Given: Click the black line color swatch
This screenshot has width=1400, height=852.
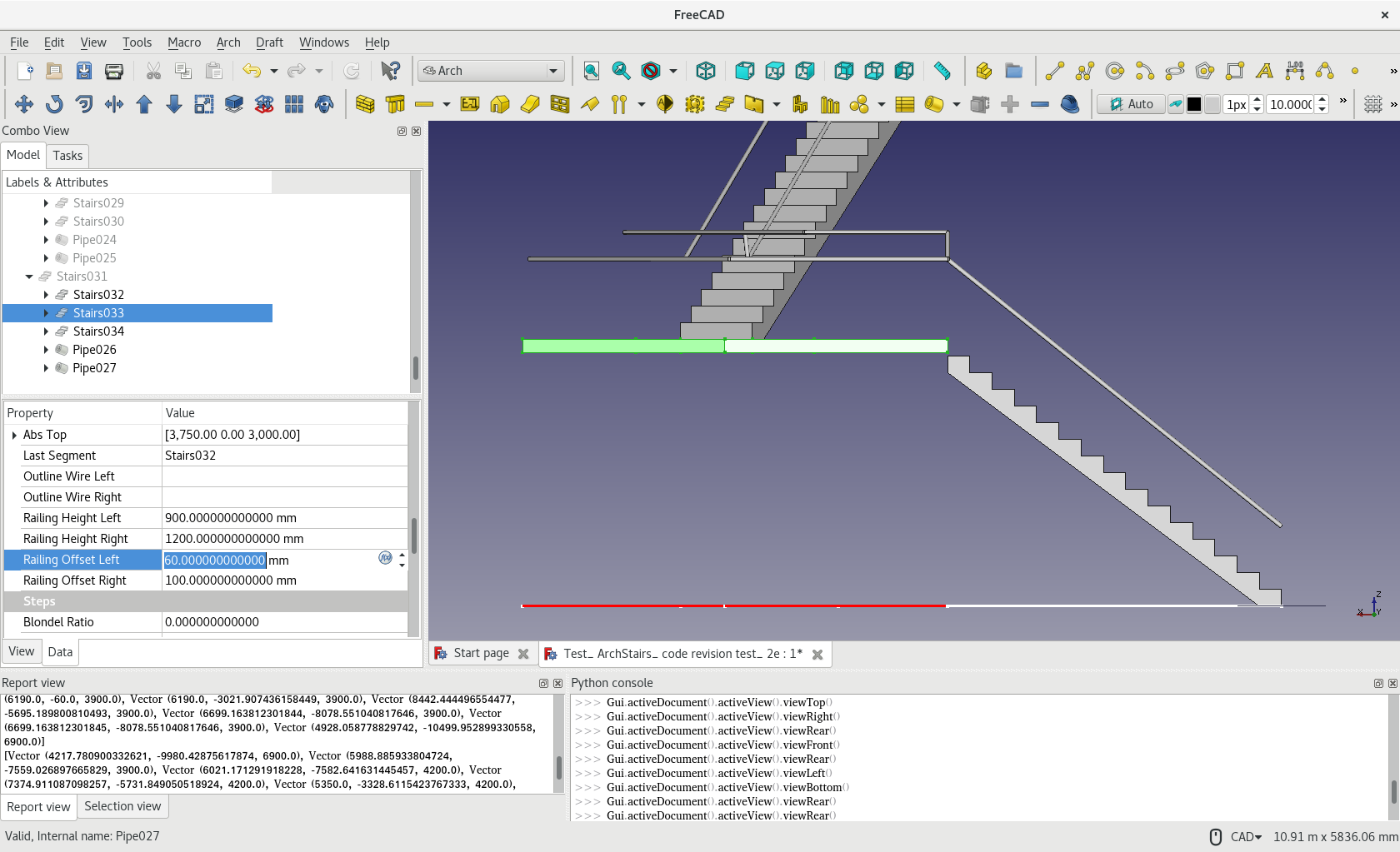Looking at the screenshot, I should coord(1194,104).
